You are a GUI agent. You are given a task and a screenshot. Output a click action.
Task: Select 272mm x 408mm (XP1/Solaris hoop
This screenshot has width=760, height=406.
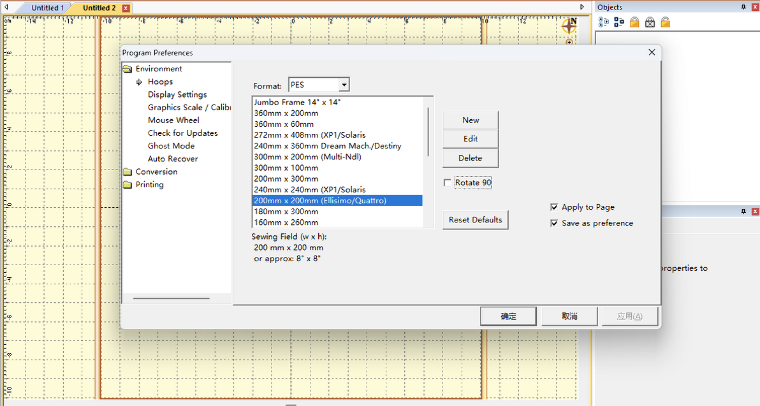337,135
